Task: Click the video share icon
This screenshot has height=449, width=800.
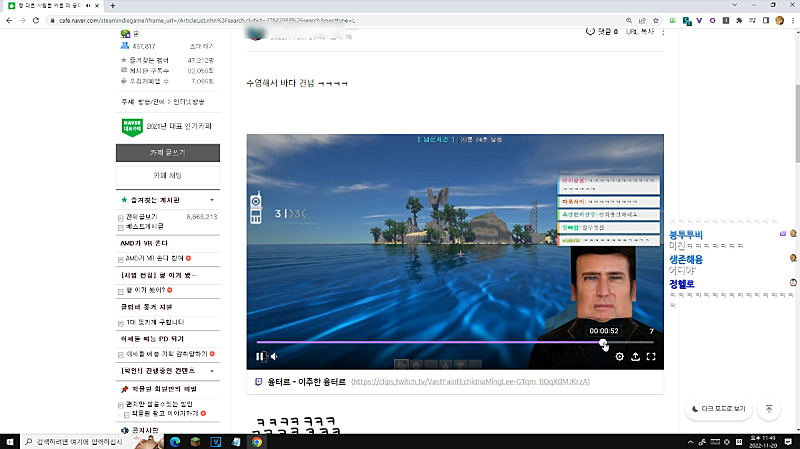Action: click(635, 356)
